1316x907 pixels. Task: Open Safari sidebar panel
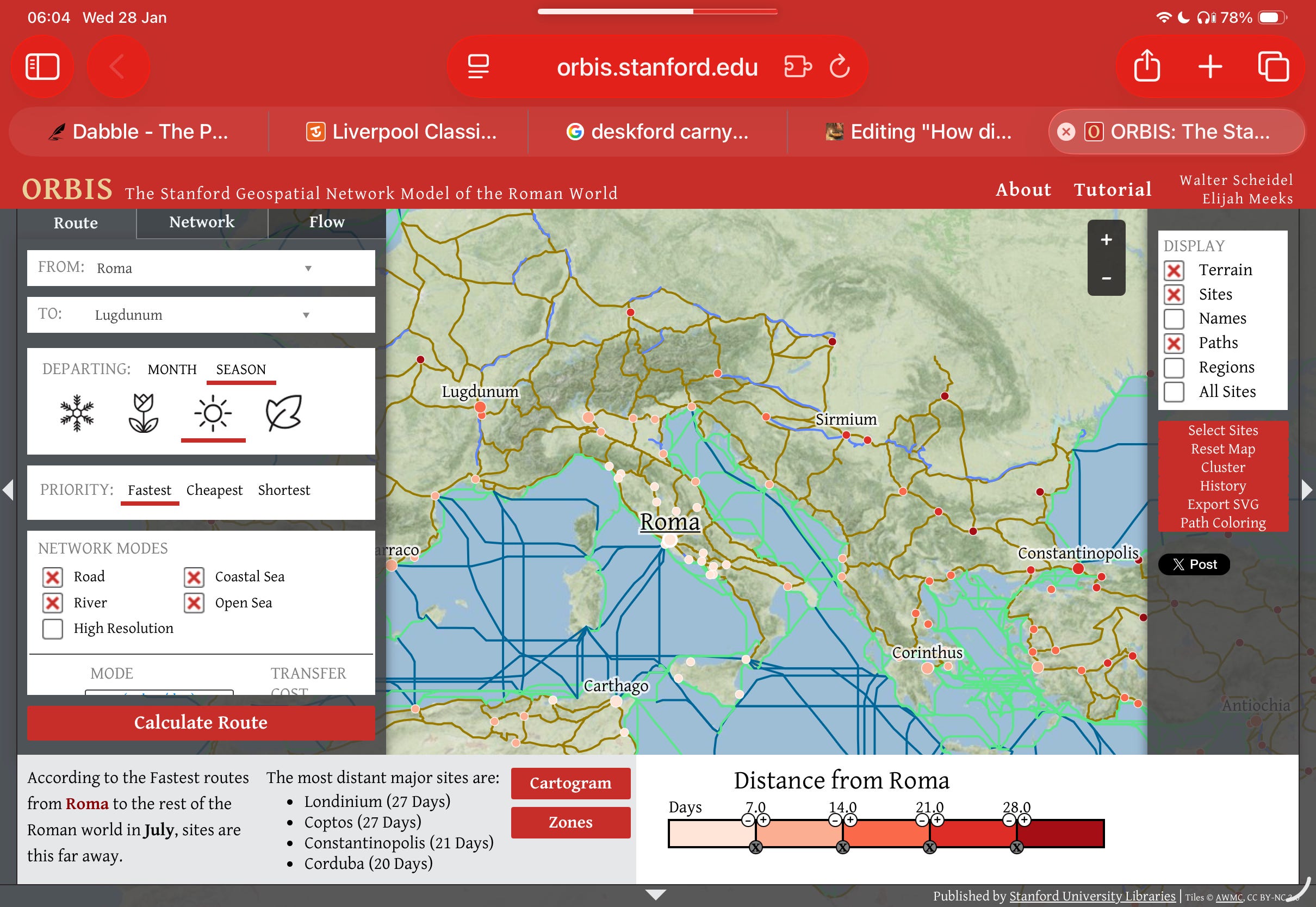click(42, 67)
